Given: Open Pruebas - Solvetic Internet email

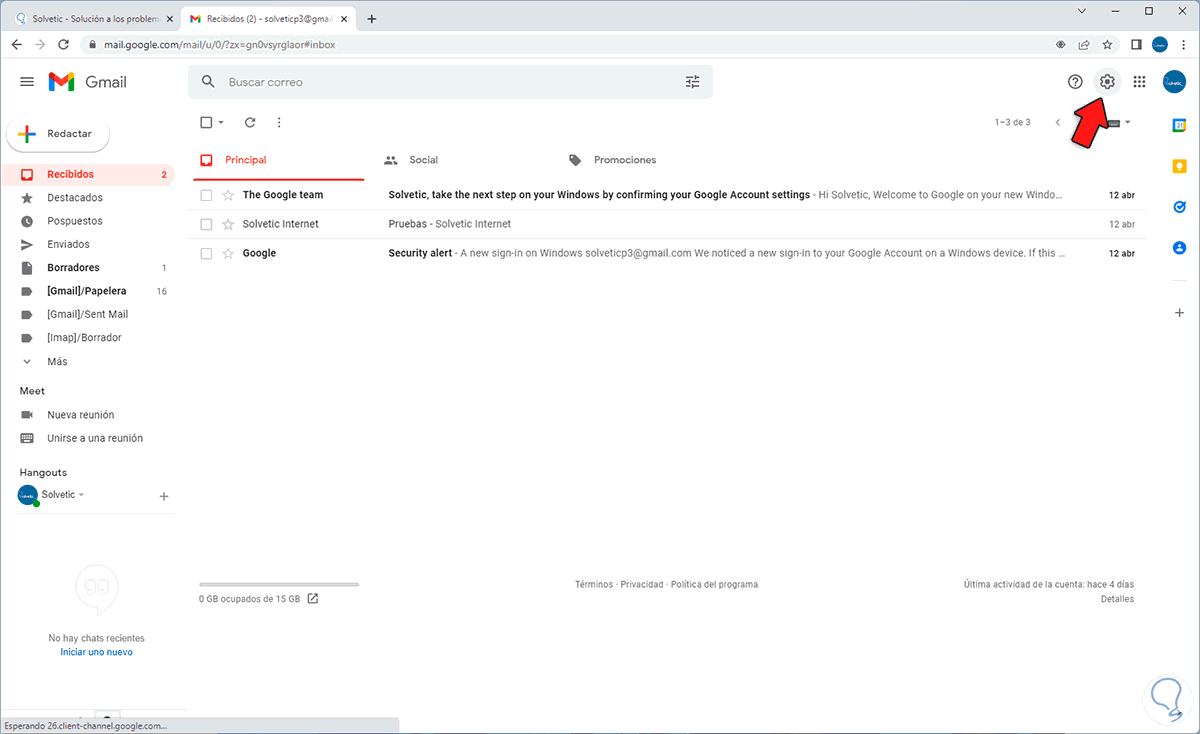Looking at the screenshot, I should (449, 224).
